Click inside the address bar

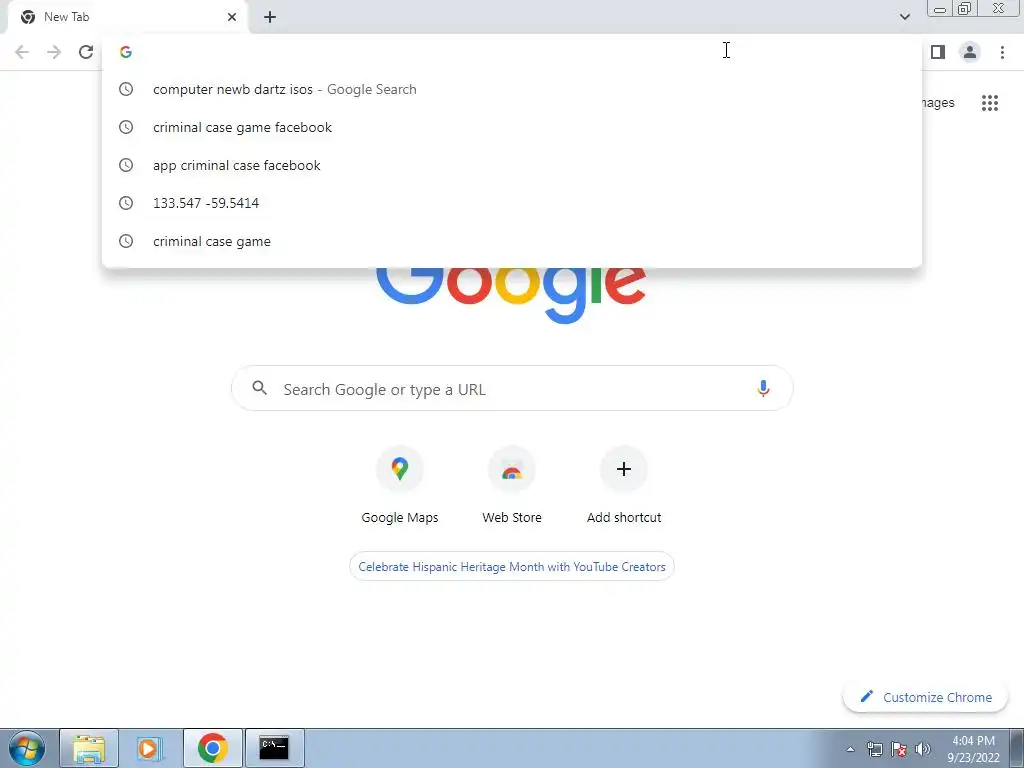click(513, 52)
